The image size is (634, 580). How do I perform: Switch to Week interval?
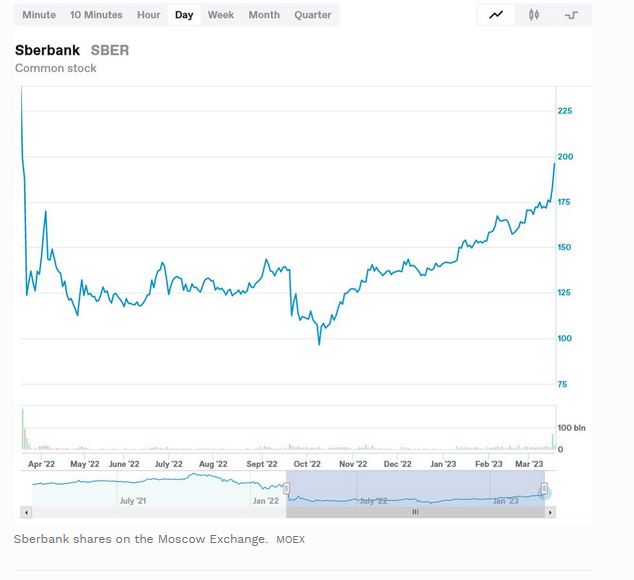pyautogui.click(x=221, y=15)
